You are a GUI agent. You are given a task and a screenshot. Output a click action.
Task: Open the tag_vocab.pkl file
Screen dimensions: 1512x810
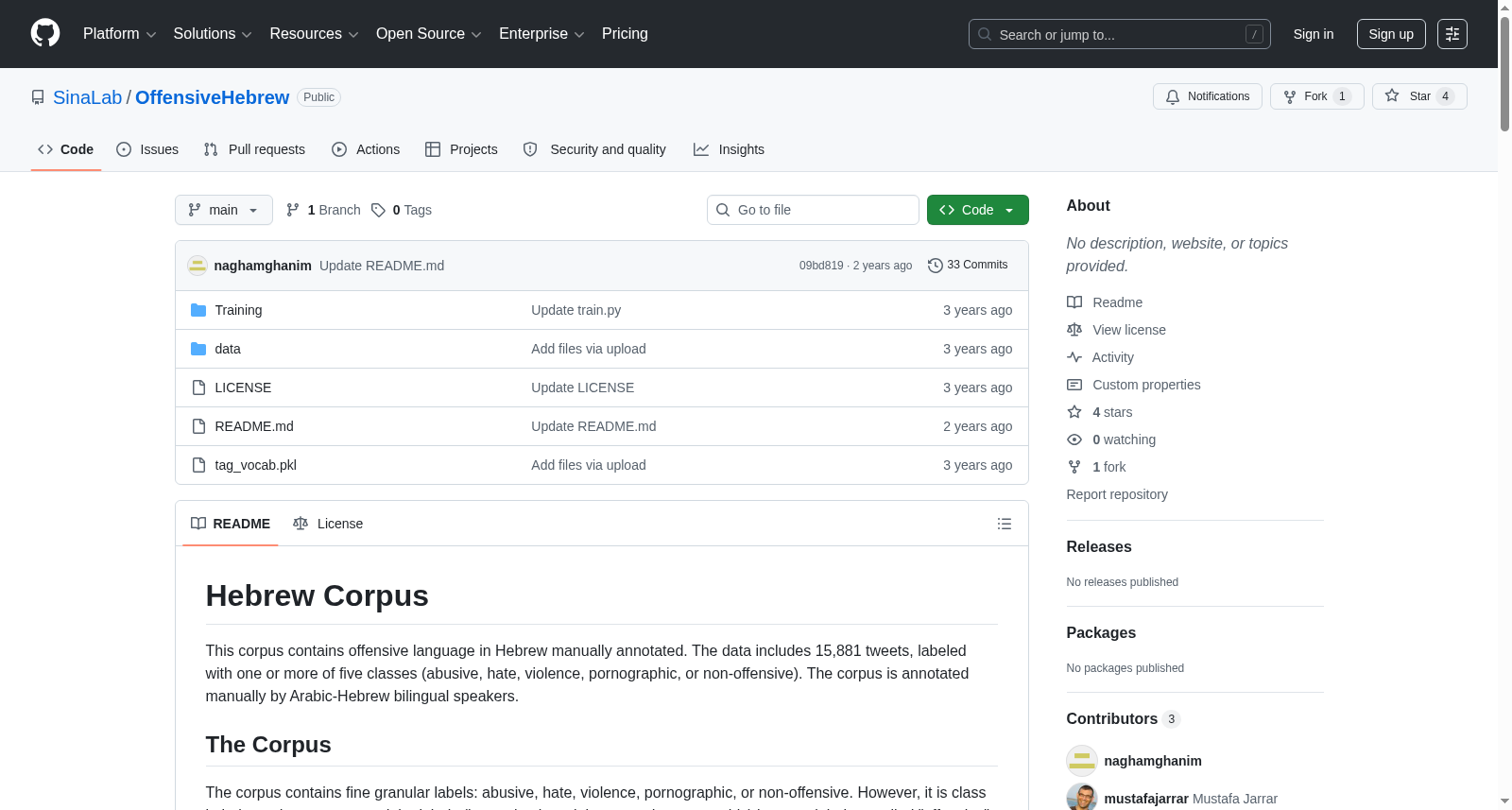coord(255,465)
